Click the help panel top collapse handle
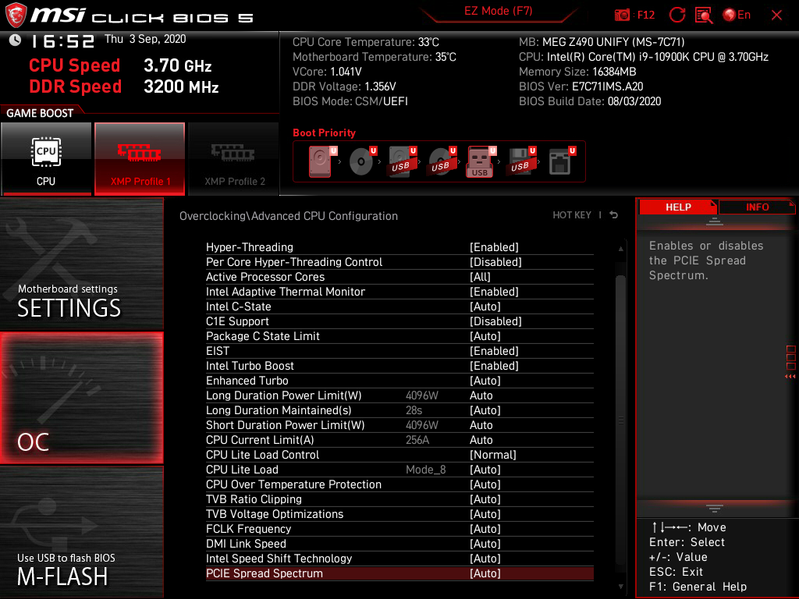This screenshot has height=599, width=799. [x=714, y=221]
